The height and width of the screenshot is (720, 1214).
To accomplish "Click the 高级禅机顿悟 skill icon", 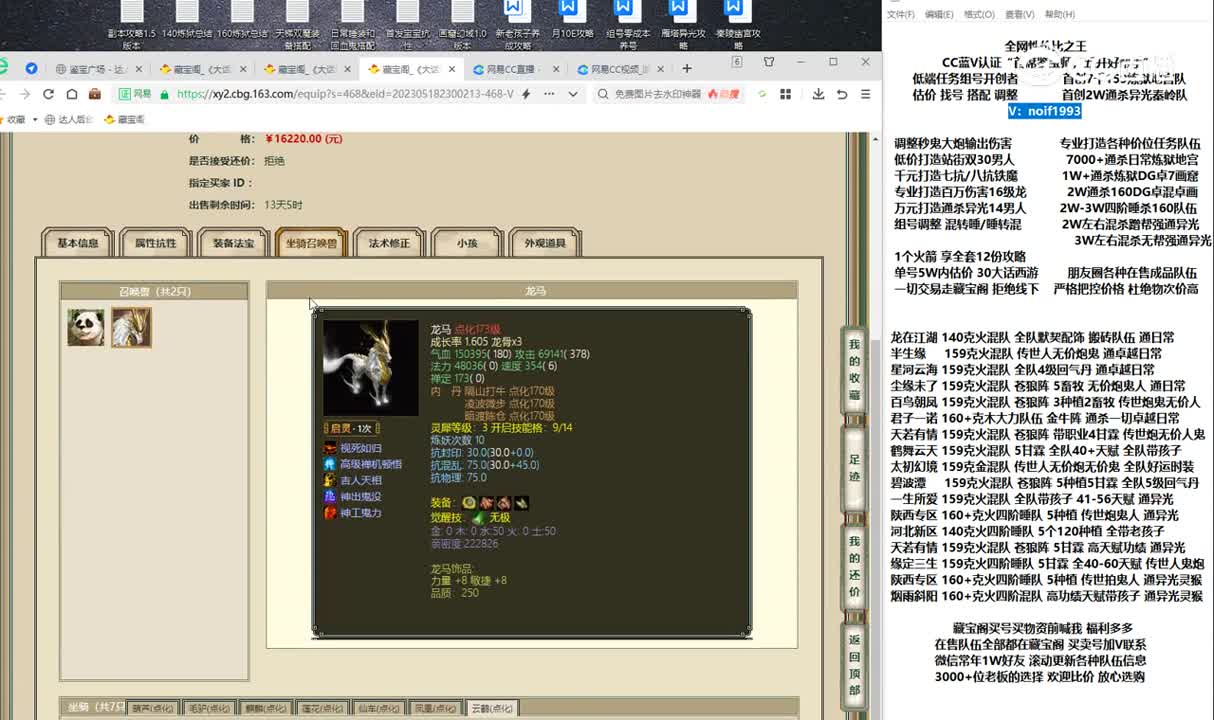I will (330, 464).
